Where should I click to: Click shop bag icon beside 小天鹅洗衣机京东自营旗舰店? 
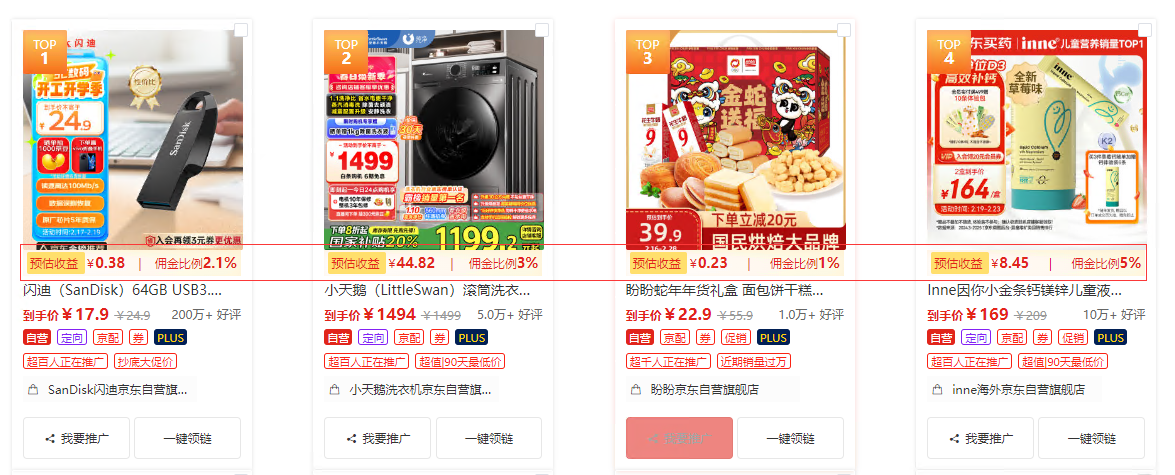click(334, 390)
